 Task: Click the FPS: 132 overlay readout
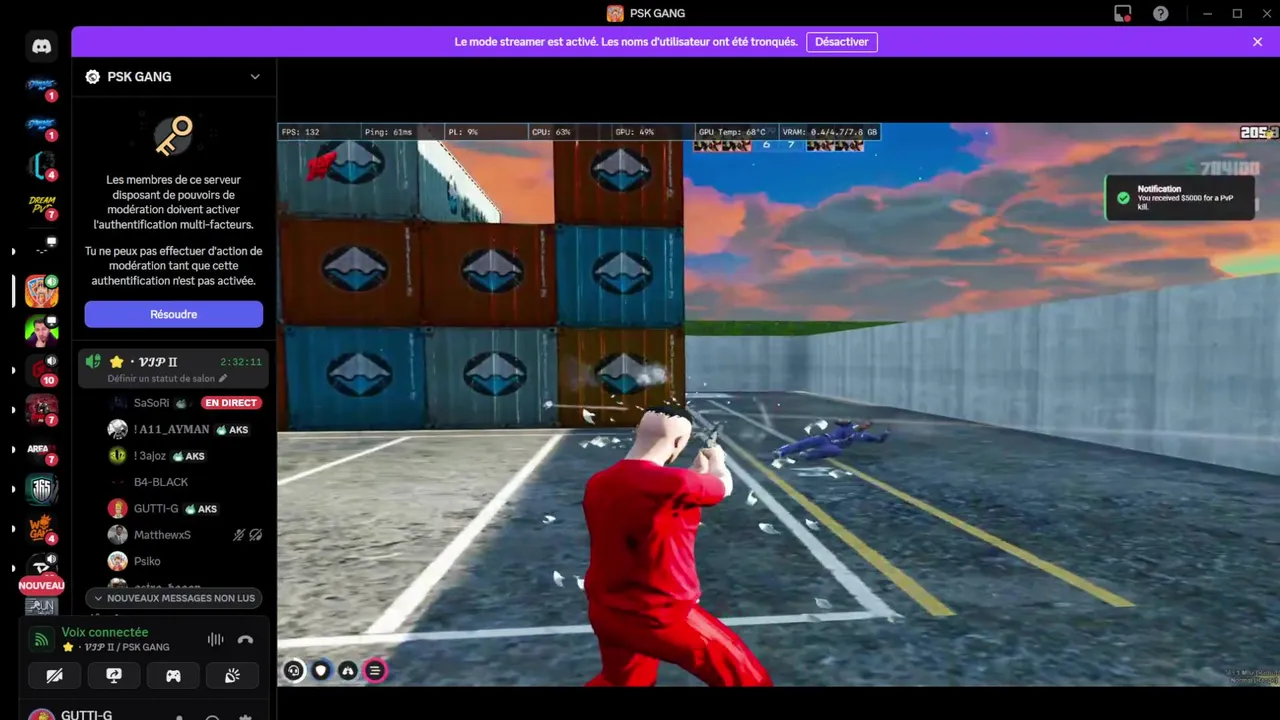(x=300, y=132)
